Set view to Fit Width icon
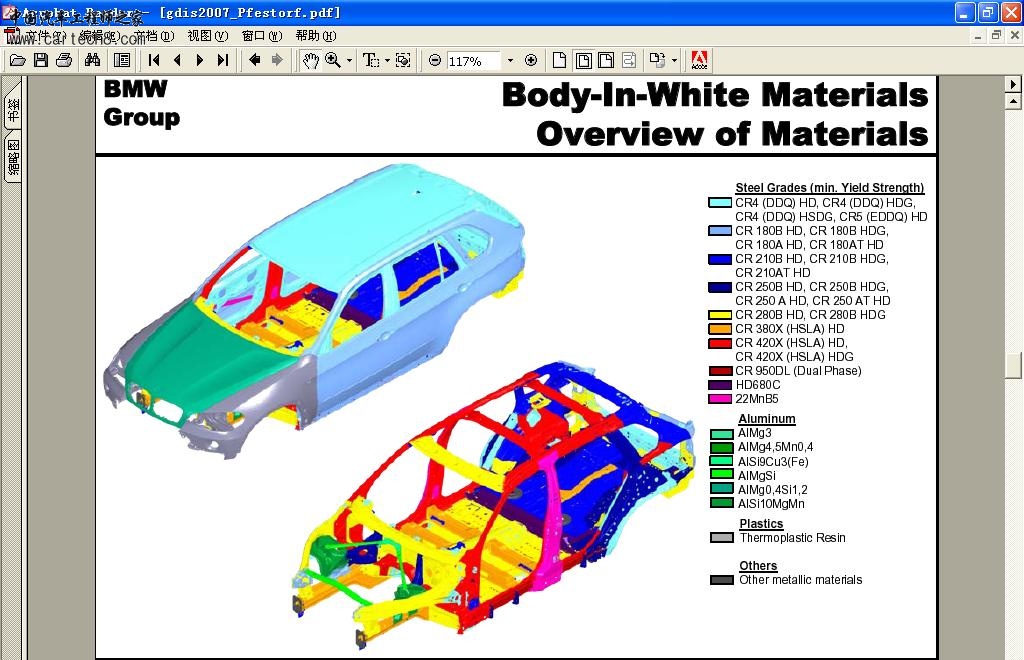The image size is (1024, 660). [x=606, y=61]
